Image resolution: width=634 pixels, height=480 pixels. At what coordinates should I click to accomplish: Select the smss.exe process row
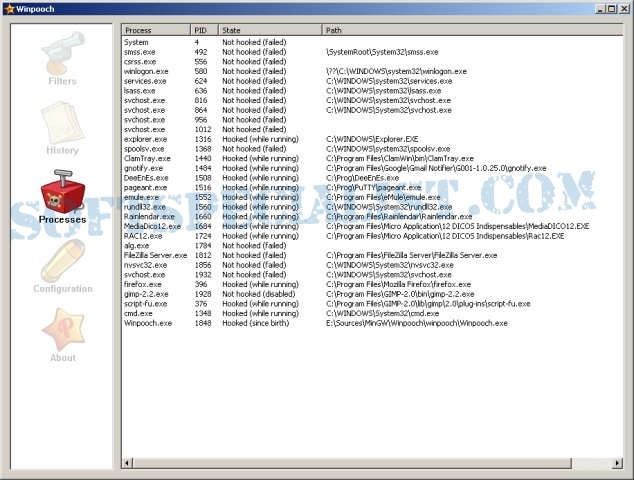coord(372,52)
